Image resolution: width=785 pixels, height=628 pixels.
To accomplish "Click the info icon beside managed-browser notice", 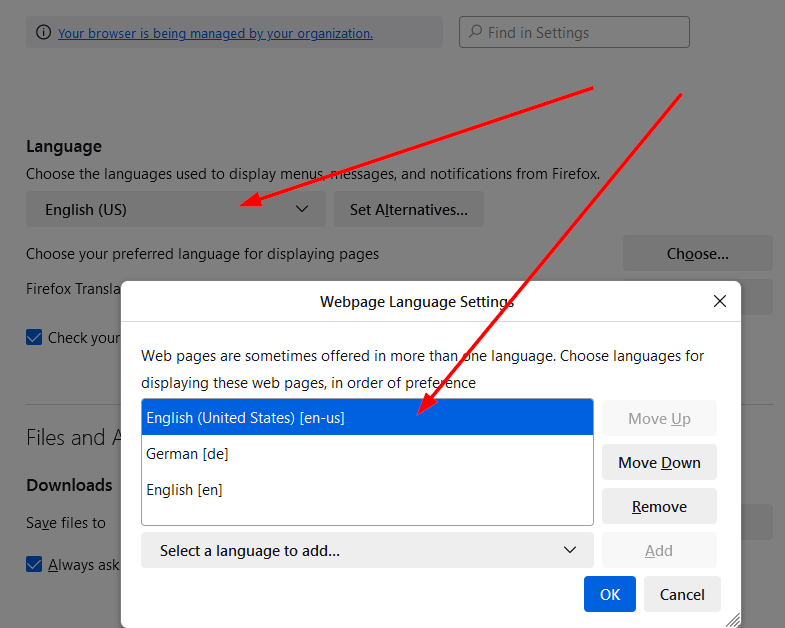I will point(43,33).
